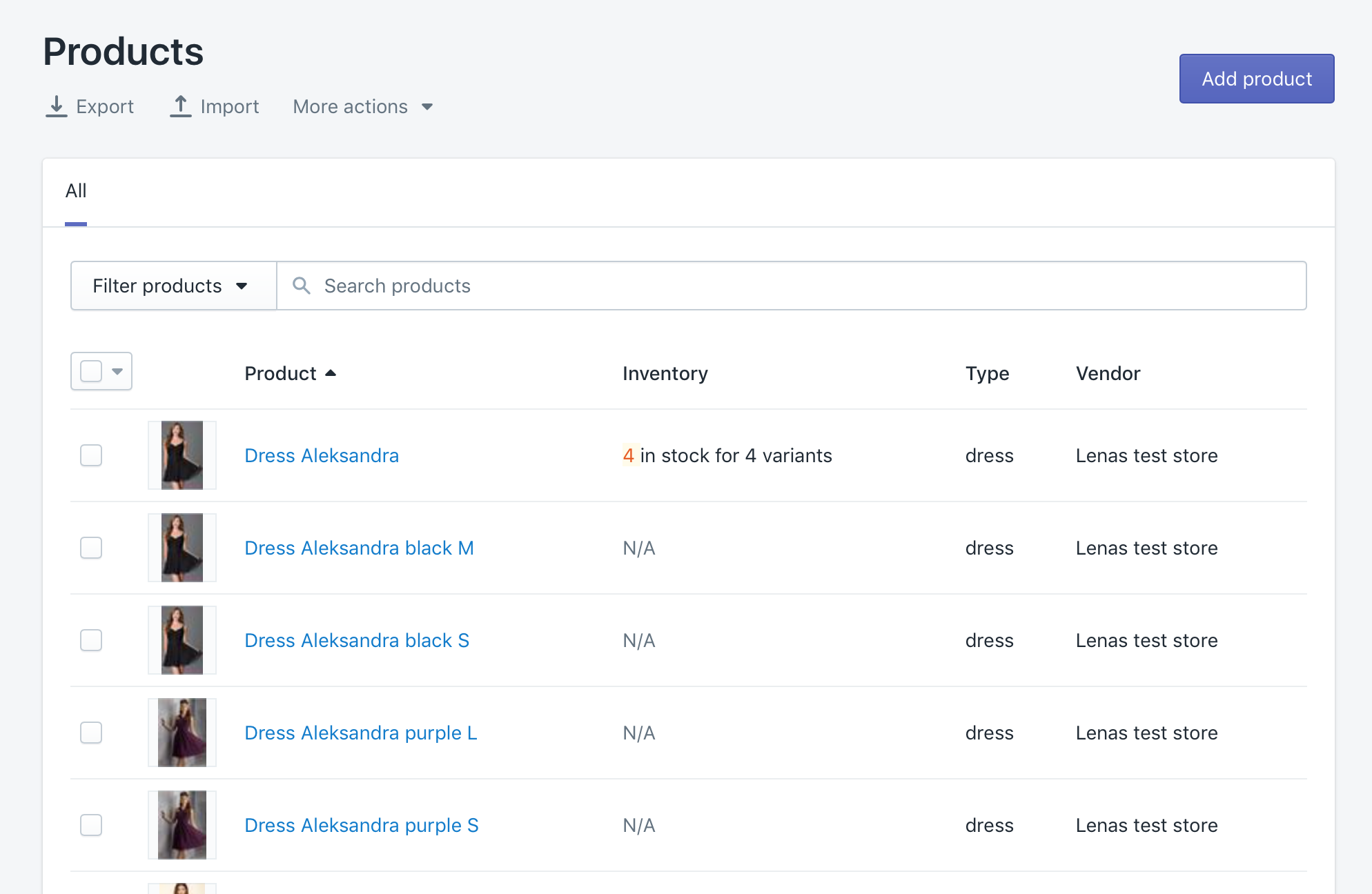Open Dress Aleksandra purple L thumbnail
The image size is (1372, 894).
click(182, 733)
